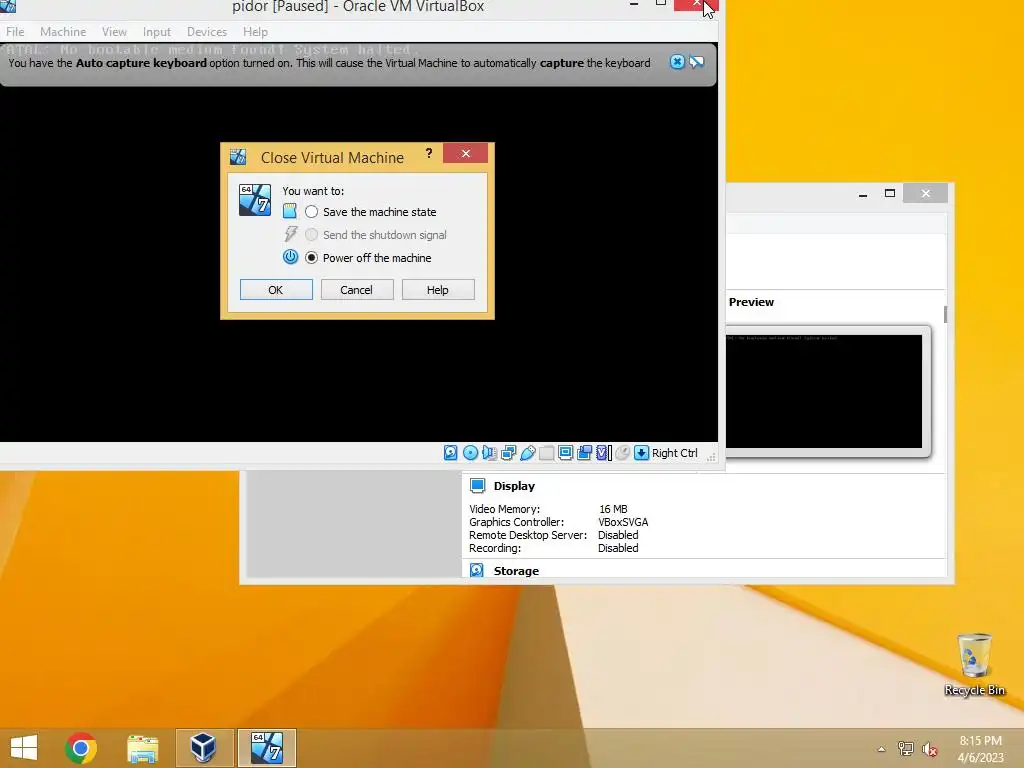This screenshot has height=768, width=1024.
Task: Dismiss the auto capture keyboard notification
Action: point(677,62)
